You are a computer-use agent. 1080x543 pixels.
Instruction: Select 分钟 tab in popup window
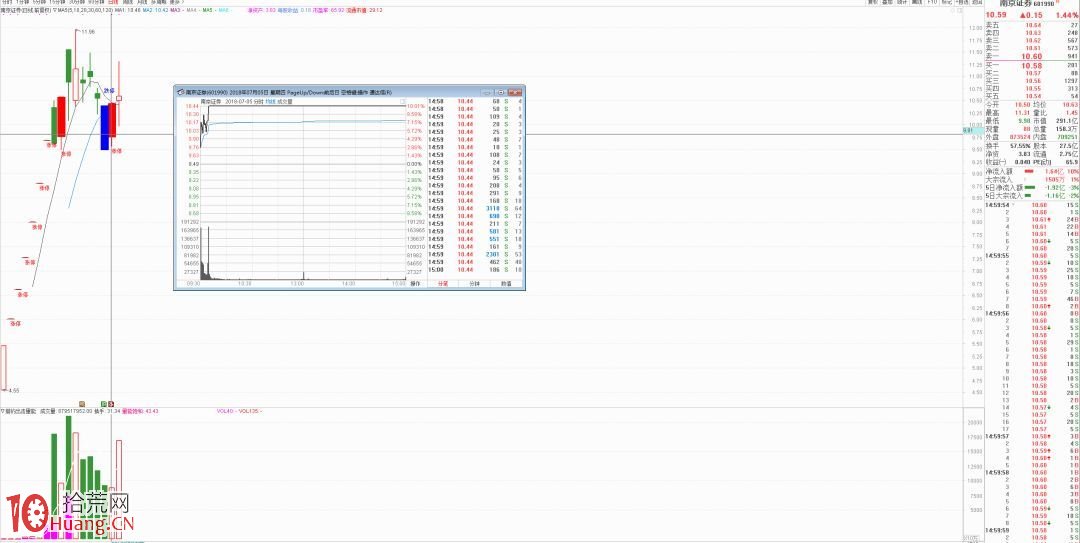pyautogui.click(x=475, y=283)
